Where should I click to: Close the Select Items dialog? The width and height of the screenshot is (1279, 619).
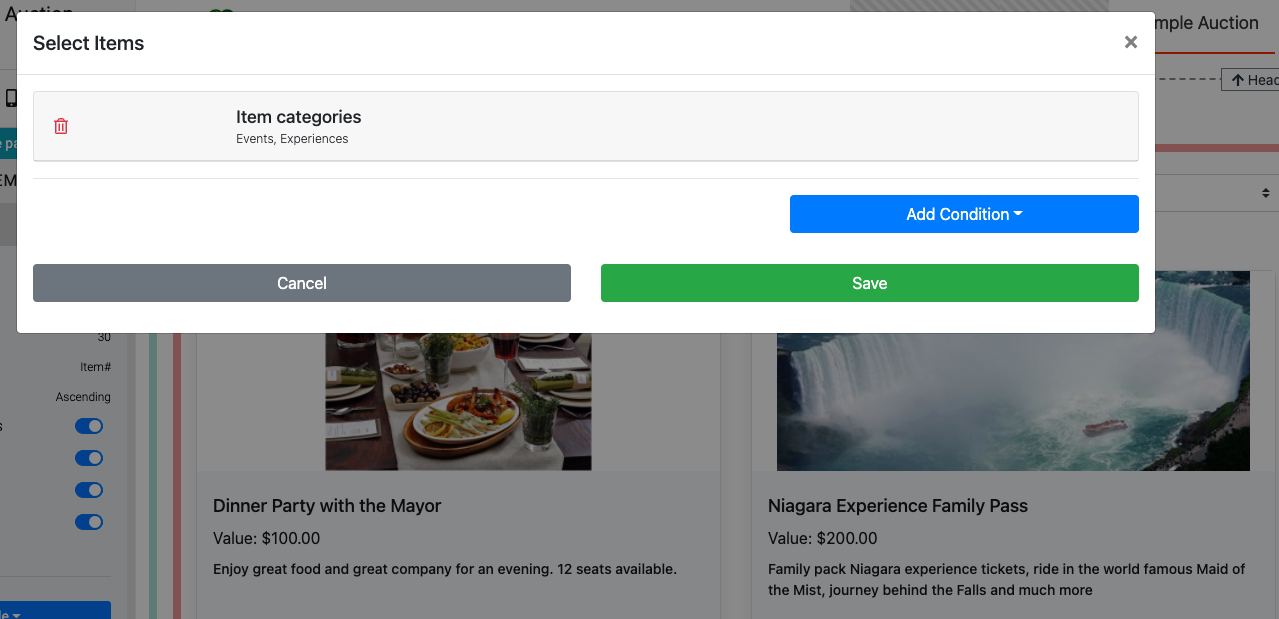click(x=1130, y=42)
